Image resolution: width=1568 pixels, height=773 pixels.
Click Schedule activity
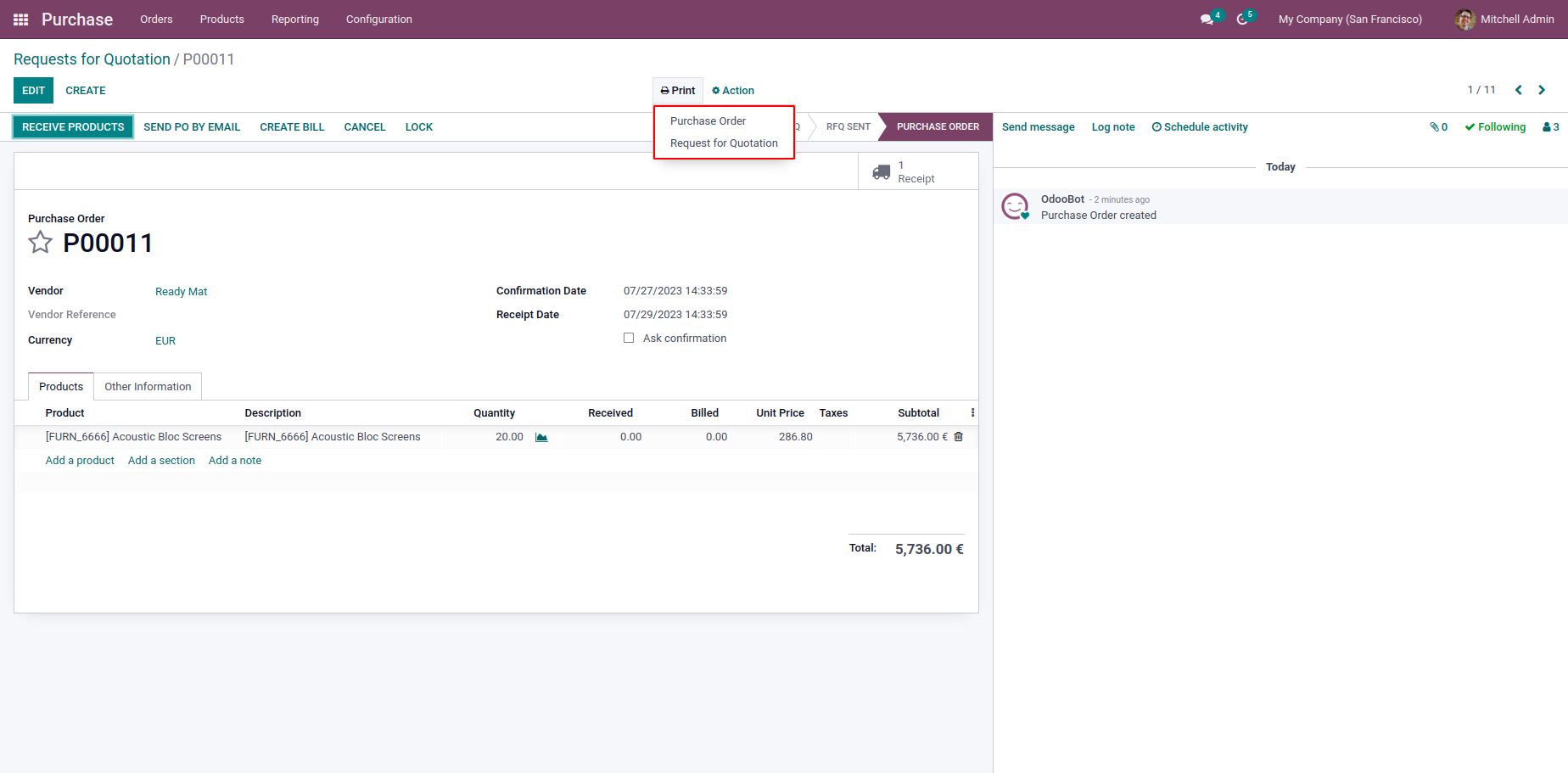pos(1200,127)
